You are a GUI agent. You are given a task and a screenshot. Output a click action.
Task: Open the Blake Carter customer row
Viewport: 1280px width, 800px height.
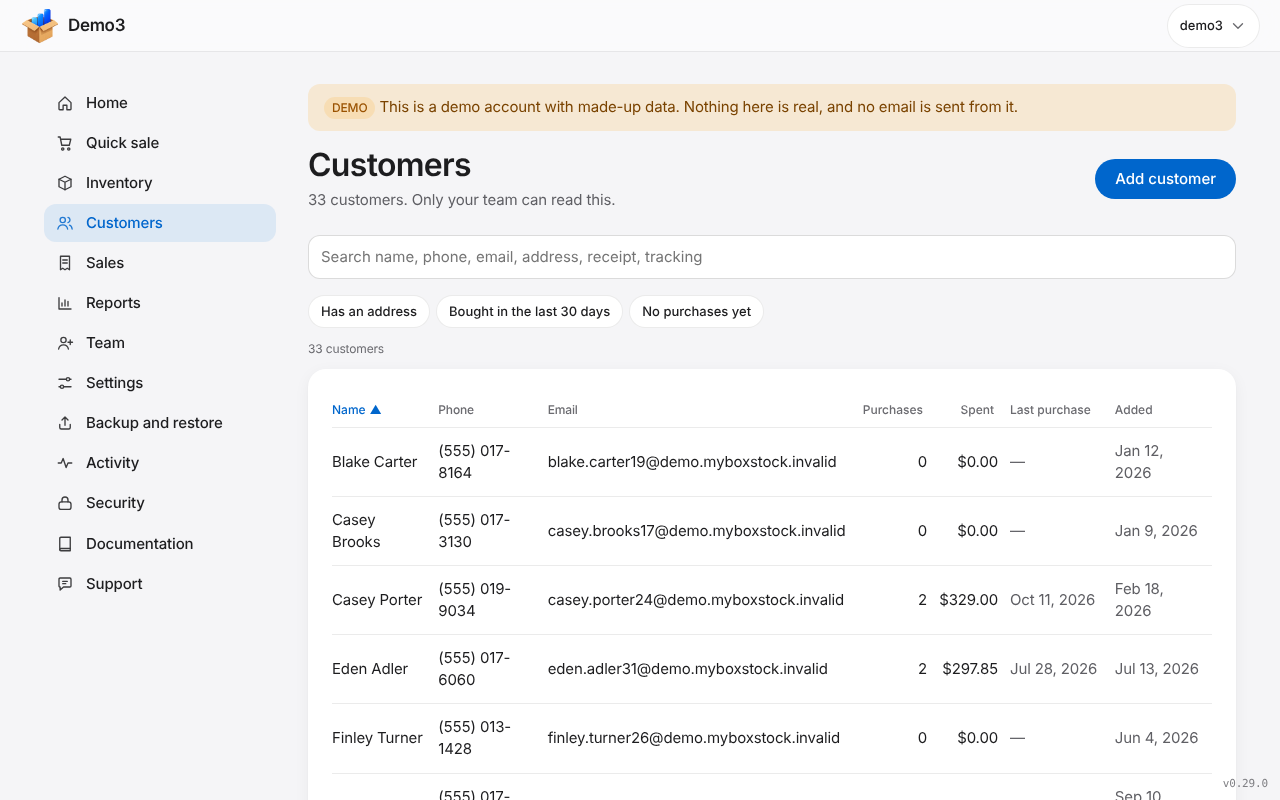772,462
